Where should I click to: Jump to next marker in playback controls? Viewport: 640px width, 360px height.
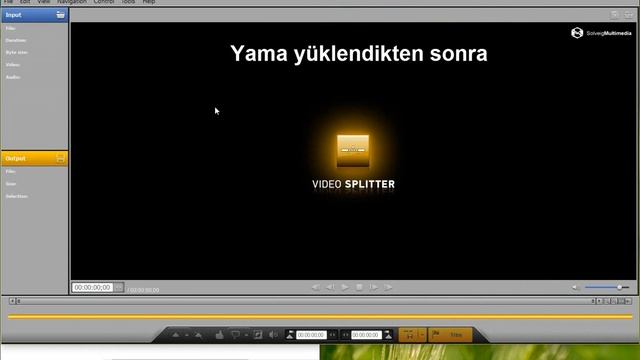[x=388, y=287]
